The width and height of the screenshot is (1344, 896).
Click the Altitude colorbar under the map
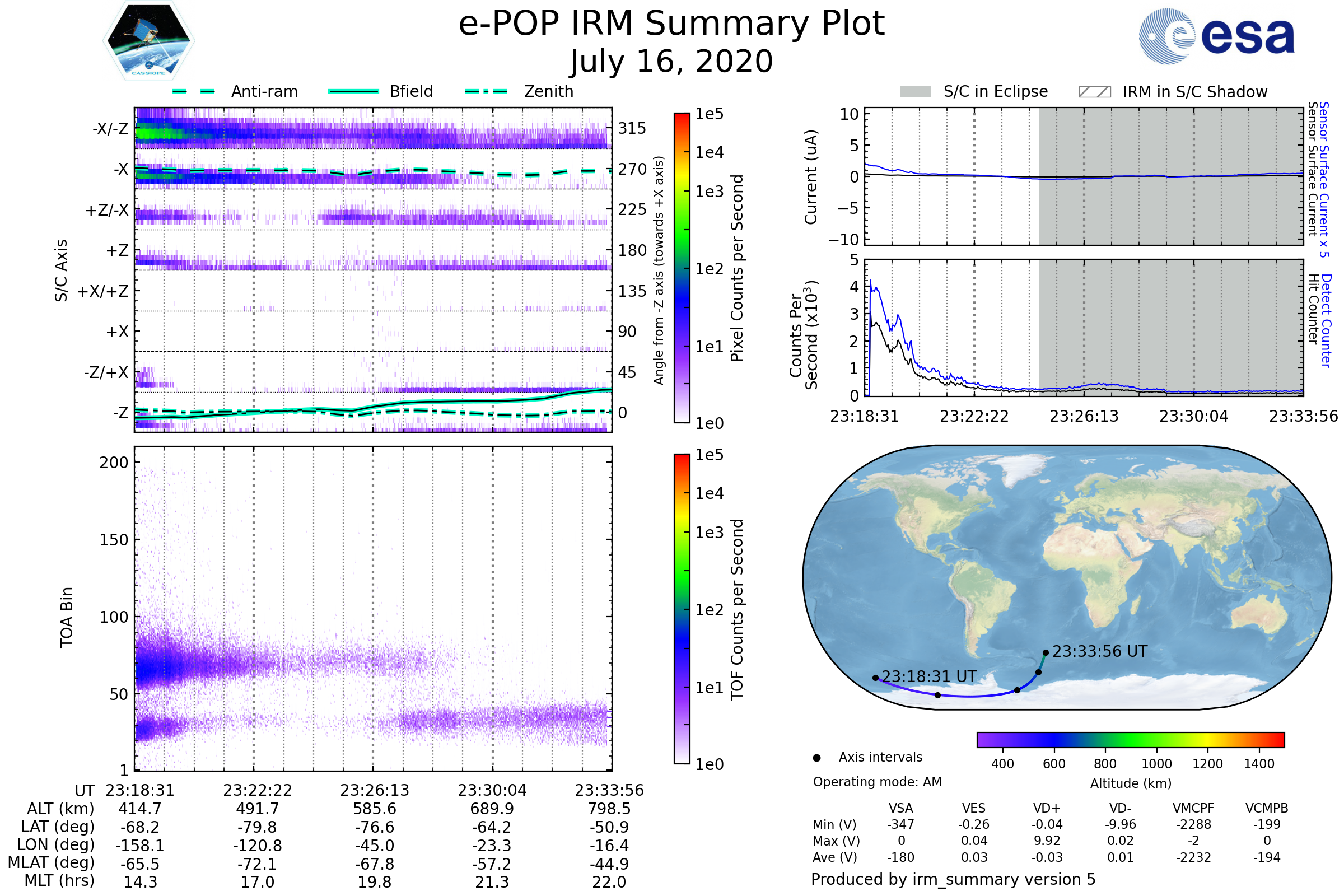pos(1130,739)
